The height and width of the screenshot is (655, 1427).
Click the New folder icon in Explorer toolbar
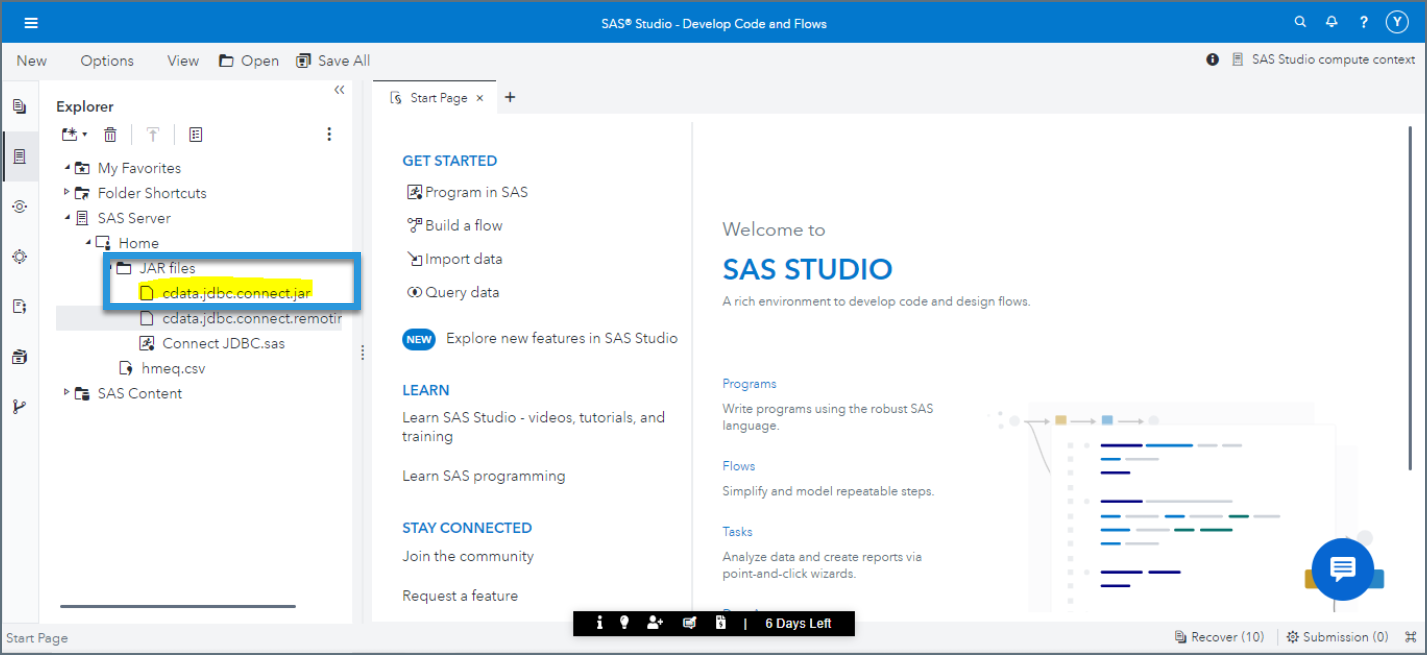pos(70,133)
